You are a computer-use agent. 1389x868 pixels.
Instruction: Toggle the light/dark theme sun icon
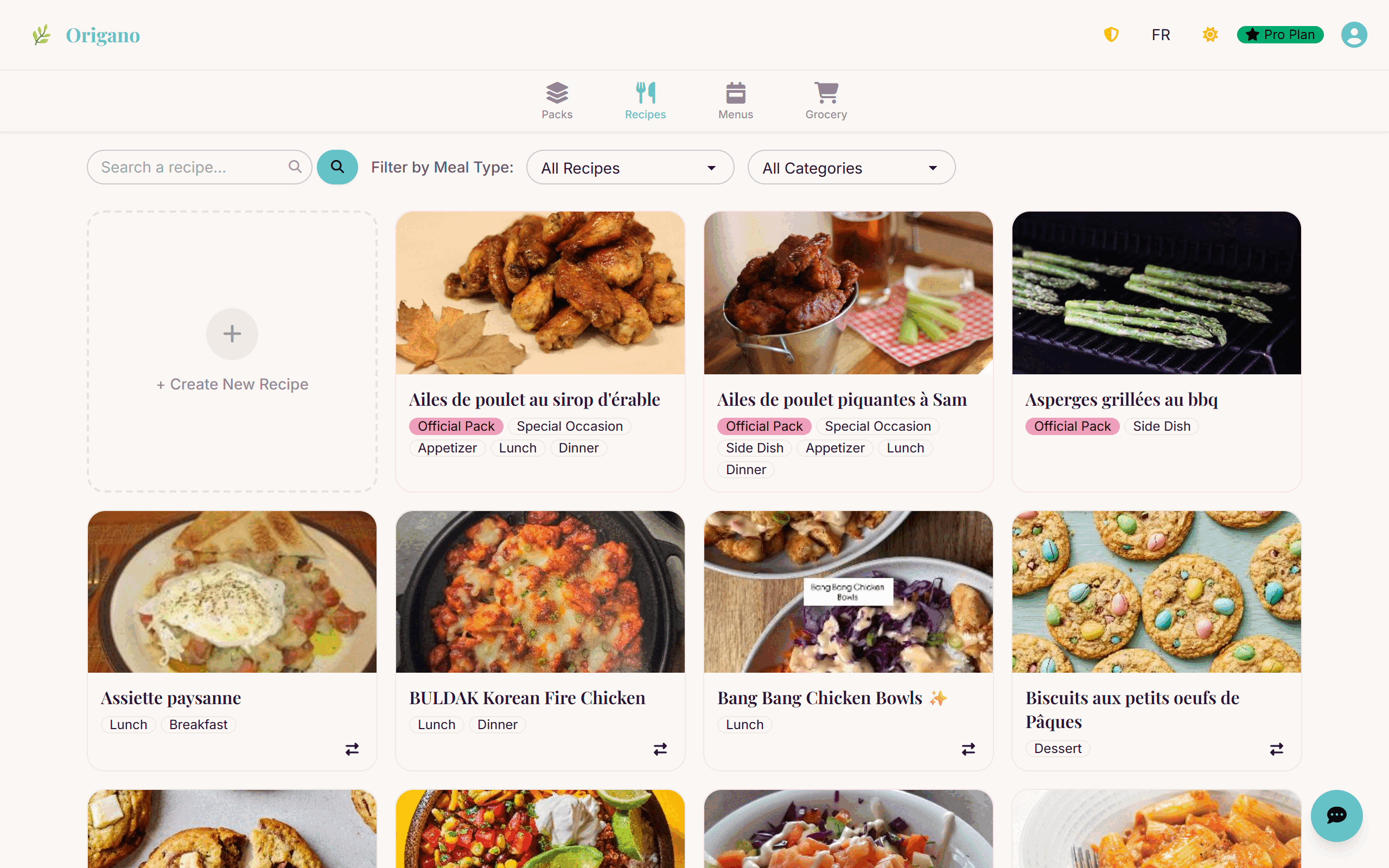[x=1210, y=35]
